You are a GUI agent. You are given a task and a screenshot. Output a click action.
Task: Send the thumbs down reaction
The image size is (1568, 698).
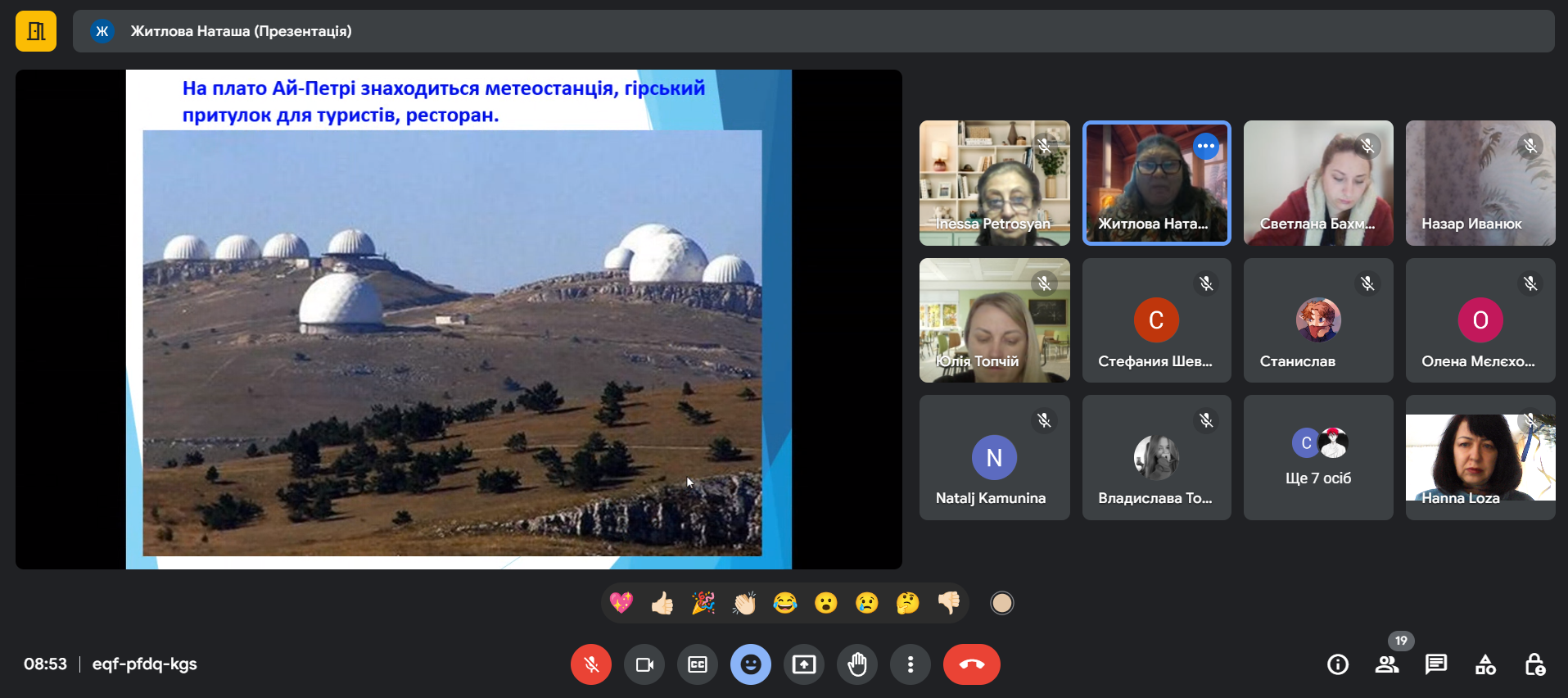(949, 604)
